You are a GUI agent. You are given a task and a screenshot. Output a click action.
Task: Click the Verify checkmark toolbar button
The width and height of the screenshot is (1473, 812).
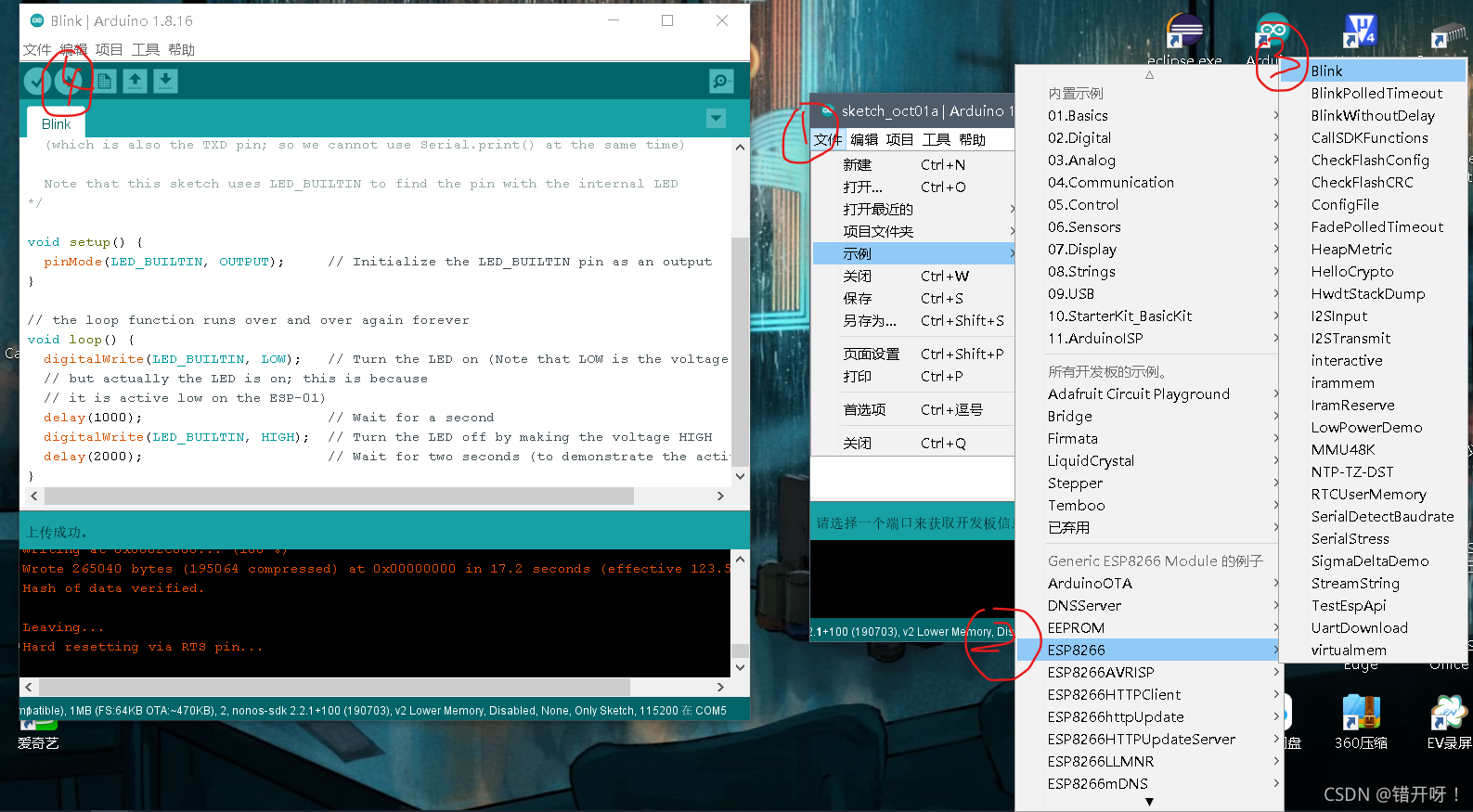coord(38,82)
